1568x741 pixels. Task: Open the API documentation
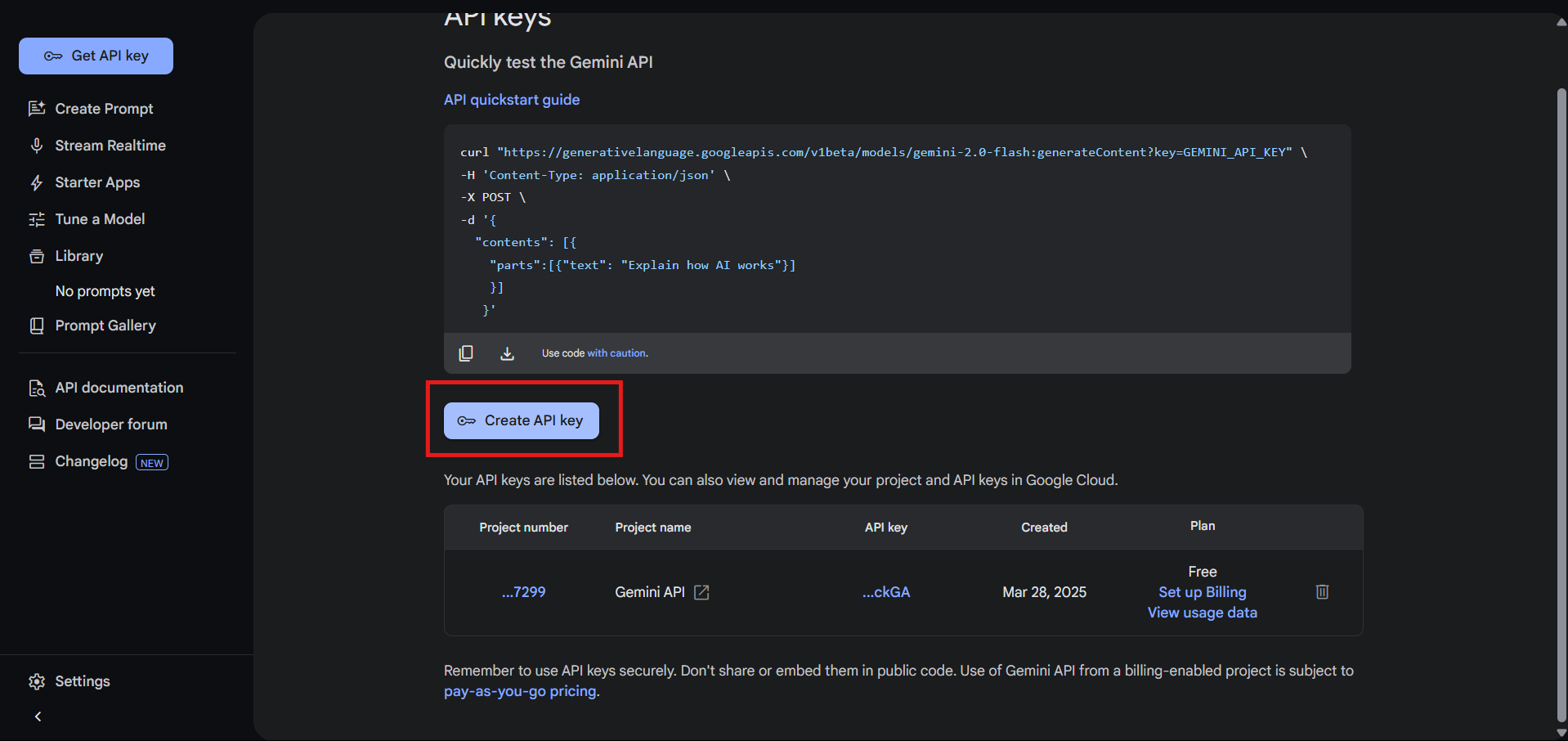(x=118, y=387)
